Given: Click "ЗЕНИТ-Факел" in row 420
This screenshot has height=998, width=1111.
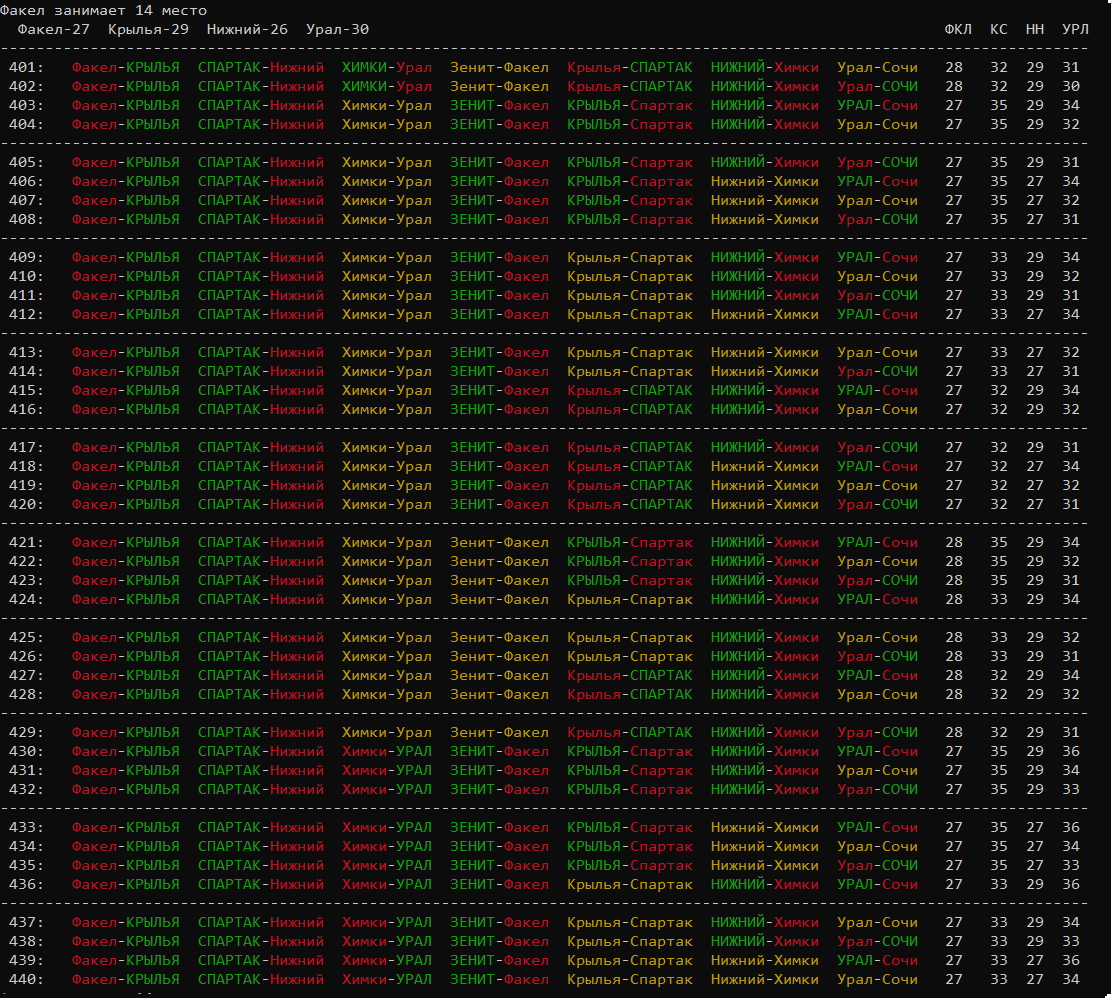Looking at the screenshot, I should pos(500,505).
